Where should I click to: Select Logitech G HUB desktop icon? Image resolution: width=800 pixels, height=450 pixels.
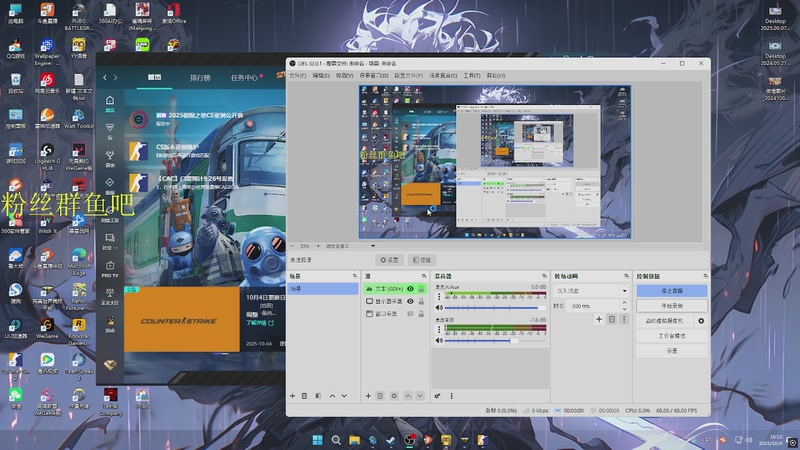[x=47, y=156]
